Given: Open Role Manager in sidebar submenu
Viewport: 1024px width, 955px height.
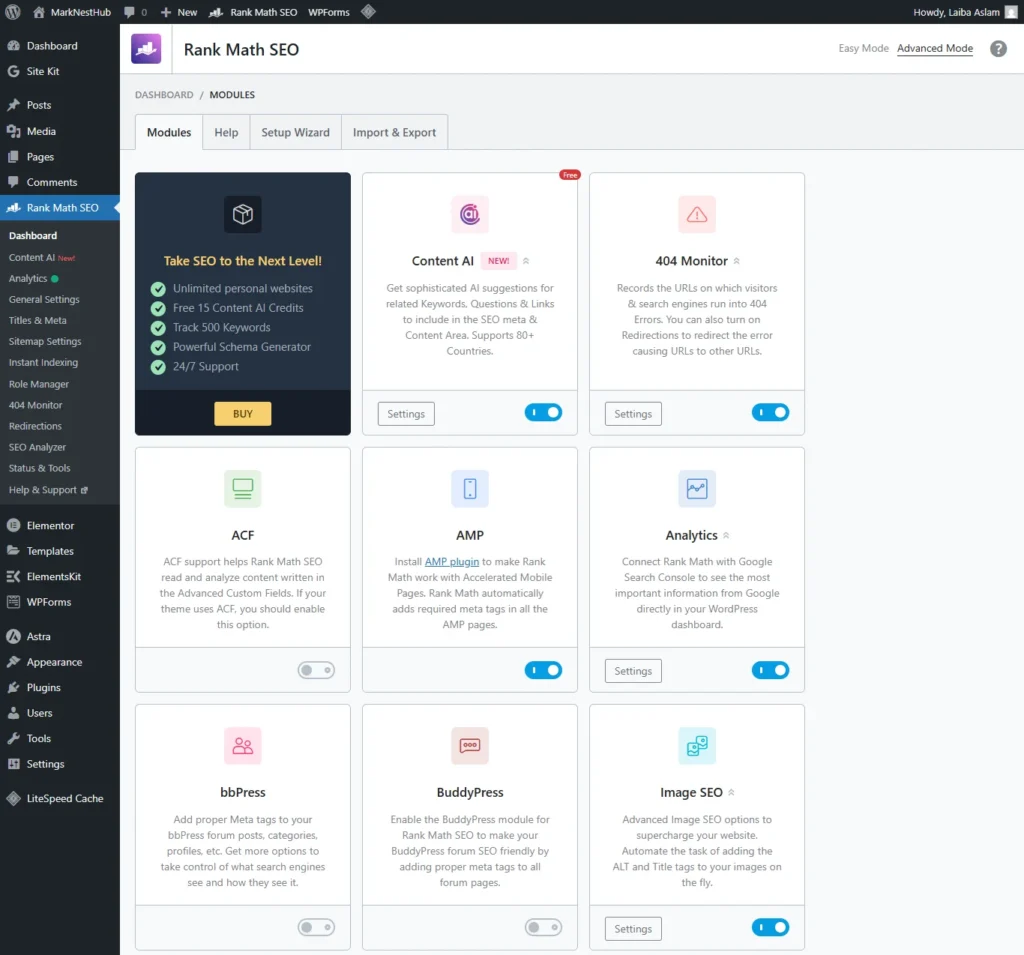Looking at the screenshot, I should (x=39, y=384).
